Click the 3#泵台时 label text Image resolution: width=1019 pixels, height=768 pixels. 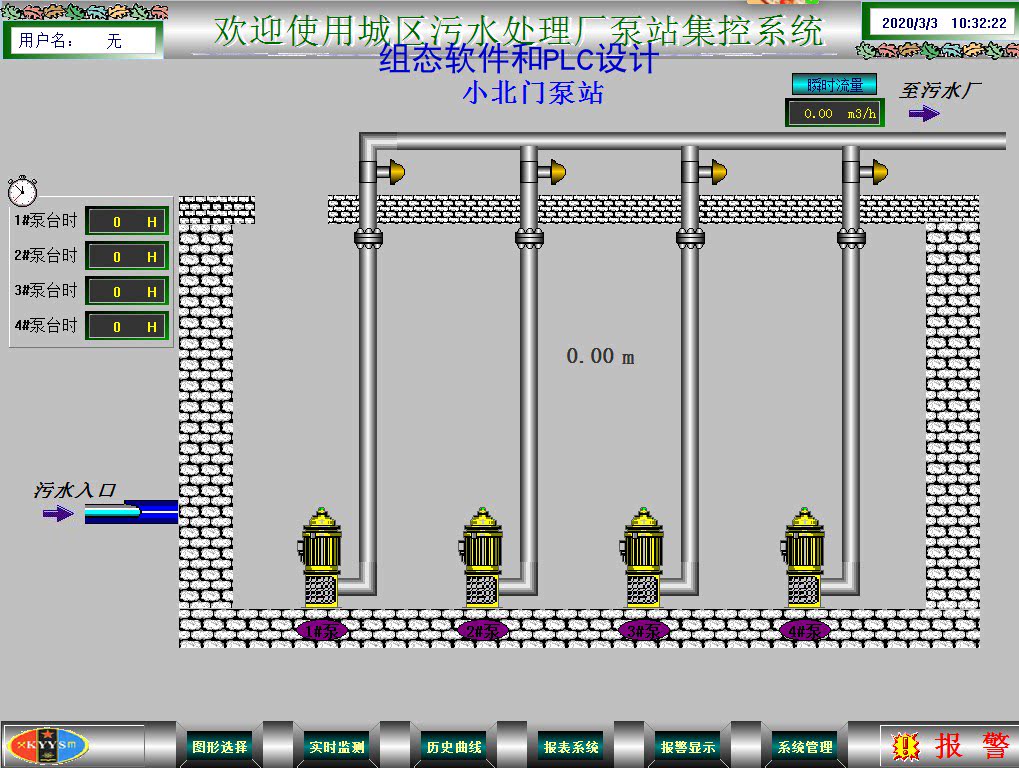click(x=45, y=290)
